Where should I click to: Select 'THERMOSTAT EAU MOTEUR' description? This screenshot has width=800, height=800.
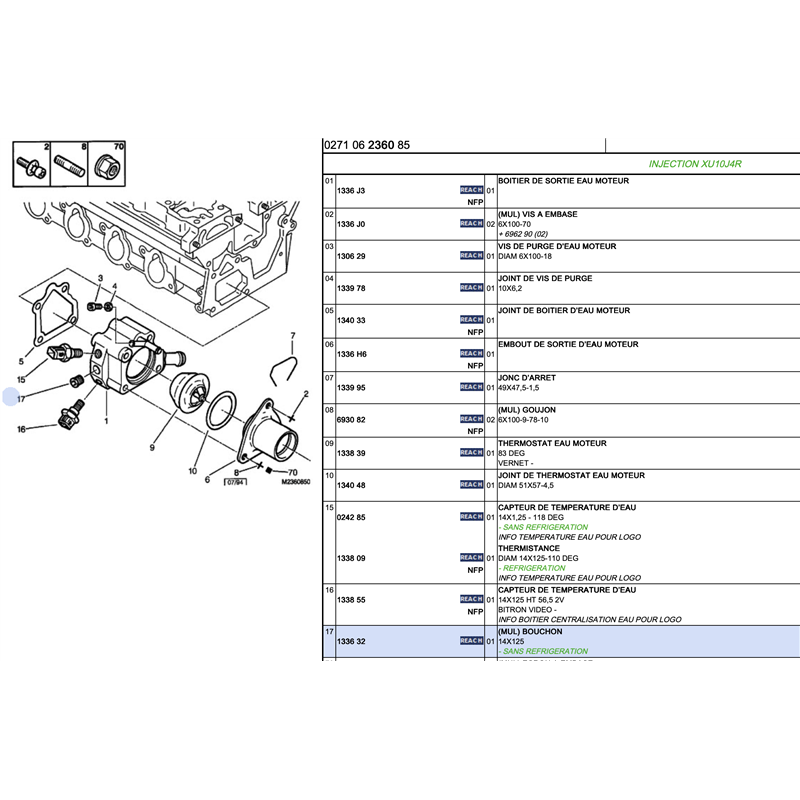552,443
